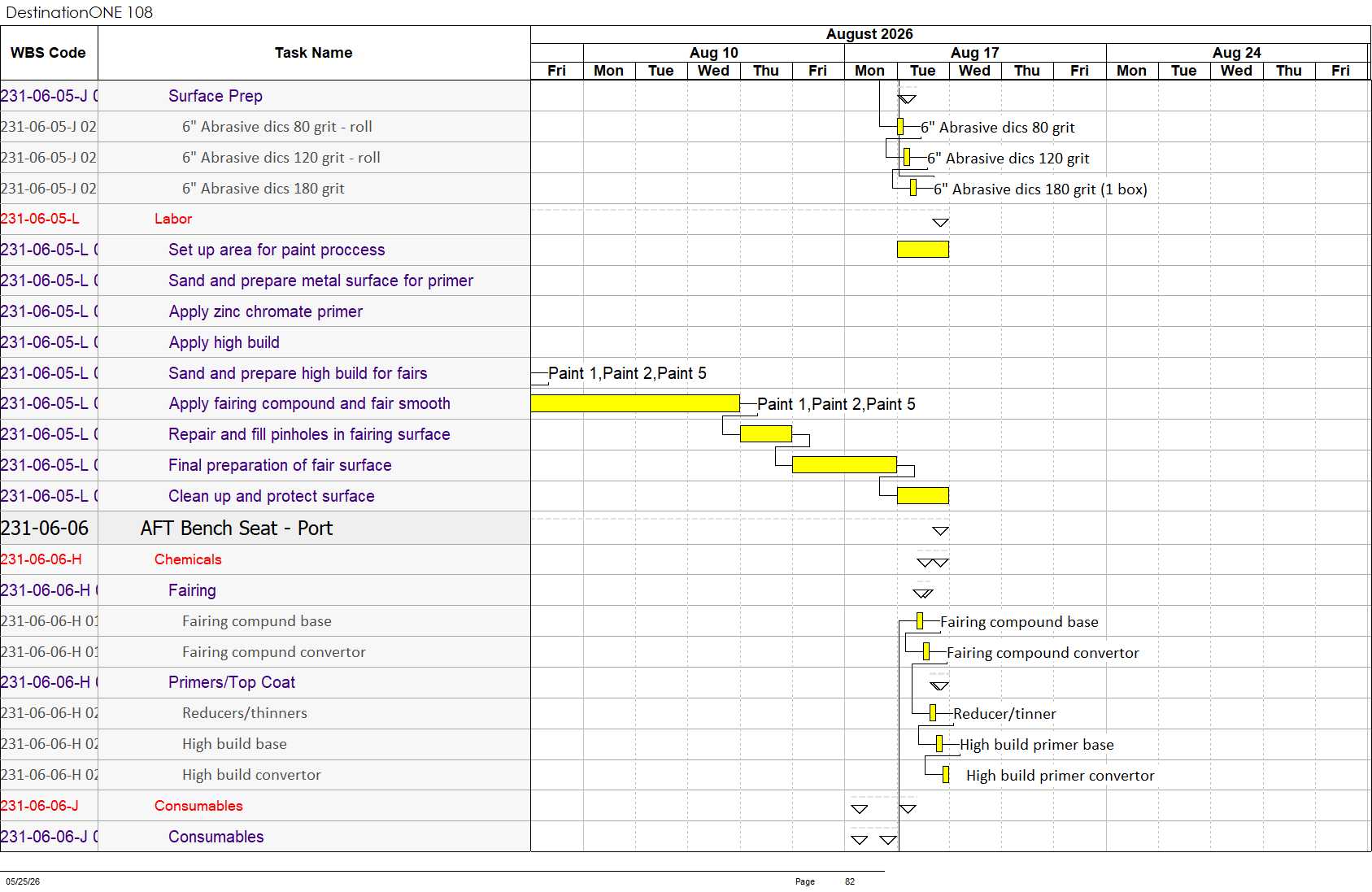Screen dimensions: 1372x892
Task: Click the Reducers/thinners task name
Action: (x=244, y=713)
